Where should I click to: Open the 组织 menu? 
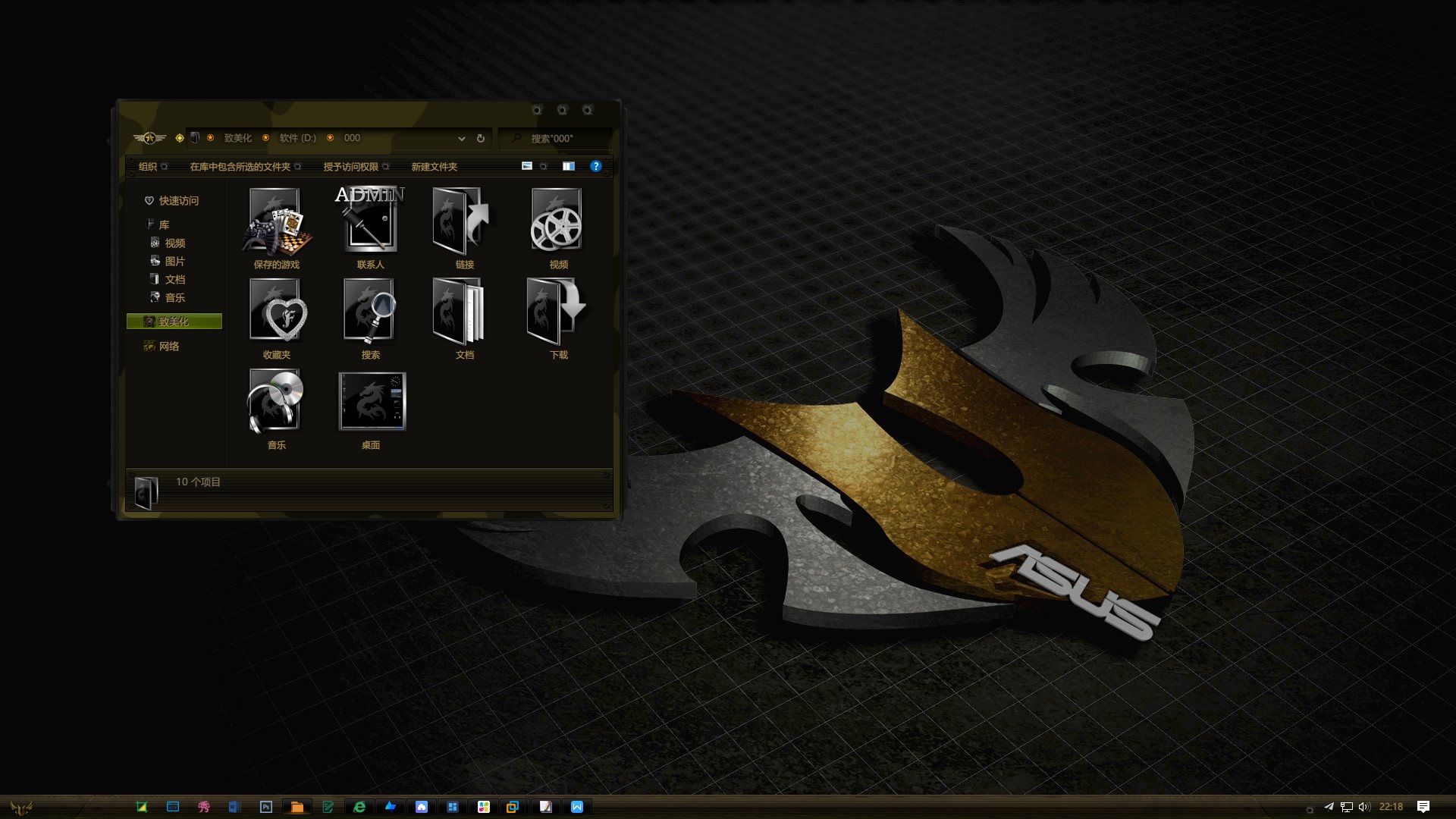point(153,167)
